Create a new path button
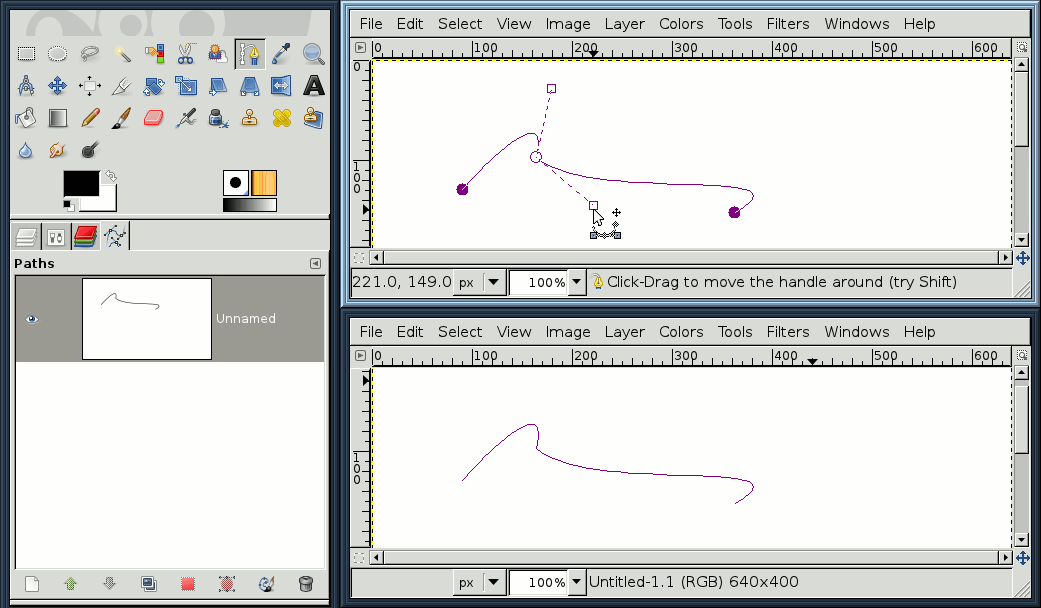The height and width of the screenshot is (608, 1041). click(32, 584)
